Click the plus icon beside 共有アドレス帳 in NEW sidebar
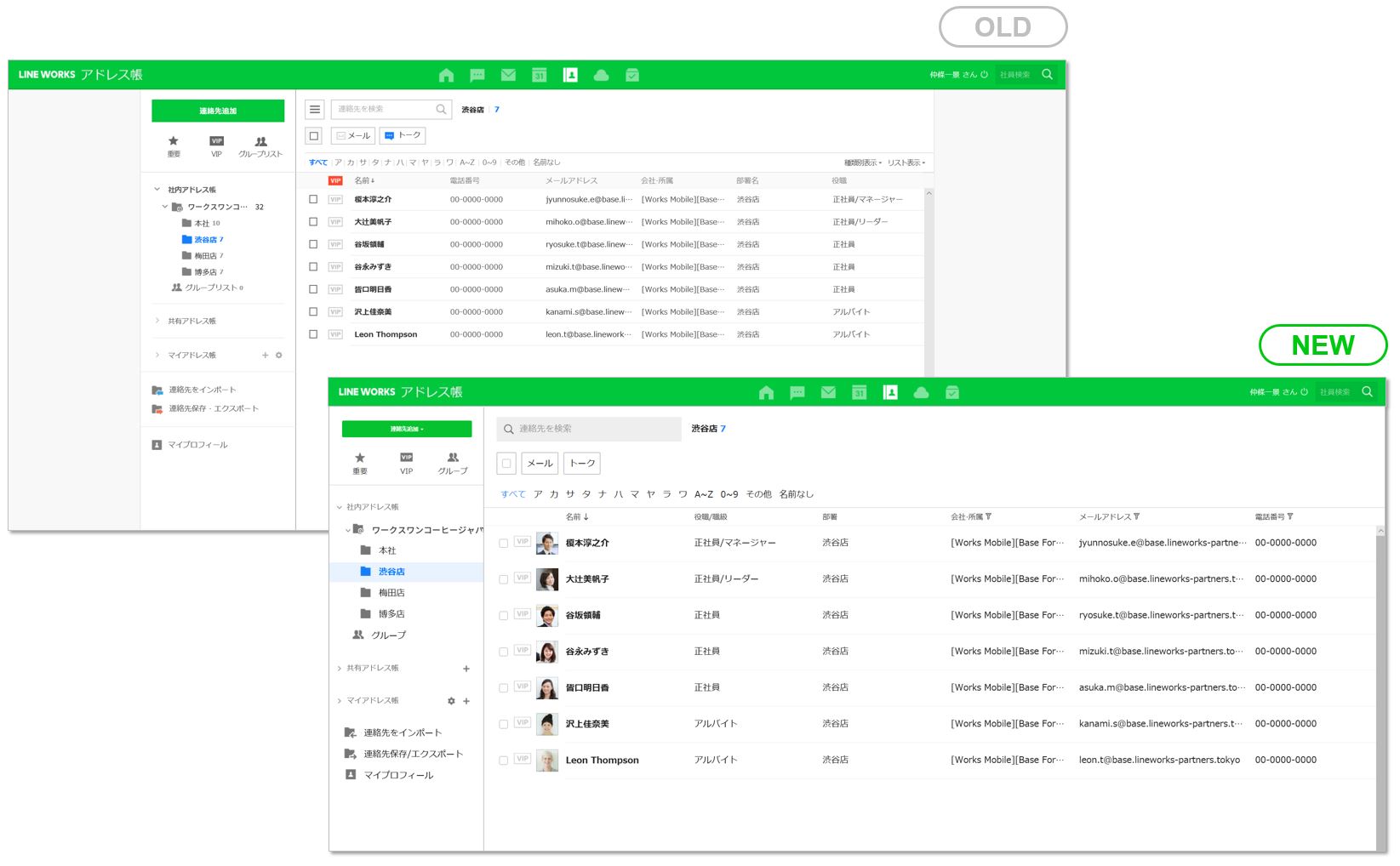1400x866 pixels. [x=466, y=669]
